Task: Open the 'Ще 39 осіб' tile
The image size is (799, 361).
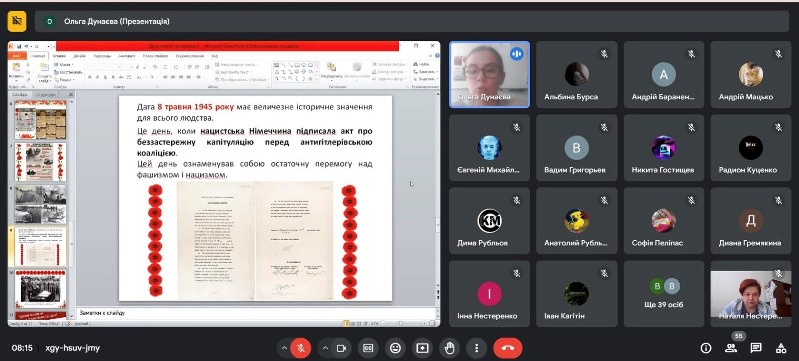Action: (664, 294)
